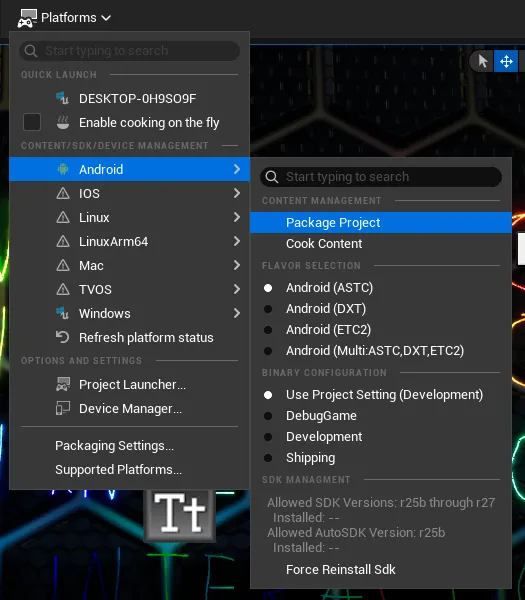This screenshot has width=525, height=600.
Task: Click the Platforms gamepad monitor icon
Action: pyautogui.click(x=27, y=18)
